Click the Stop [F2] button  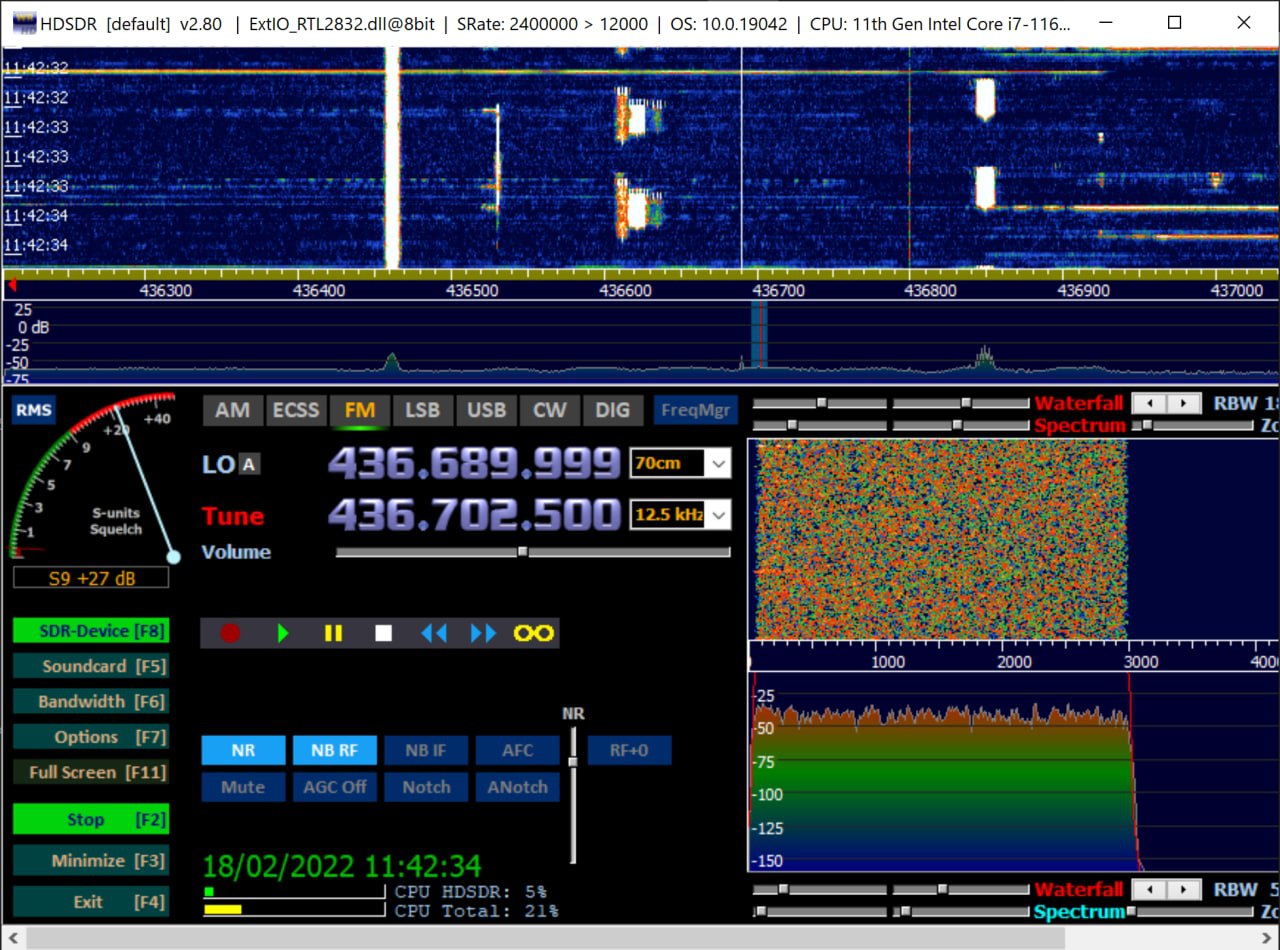pos(90,820)
